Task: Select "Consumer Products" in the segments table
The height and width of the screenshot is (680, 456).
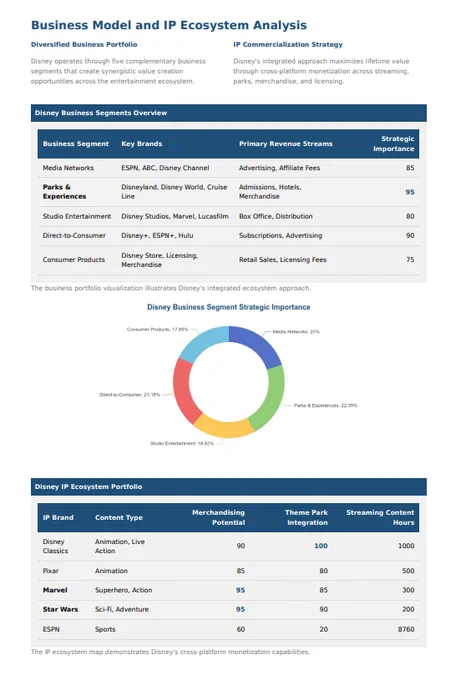Action: point(74,260)
